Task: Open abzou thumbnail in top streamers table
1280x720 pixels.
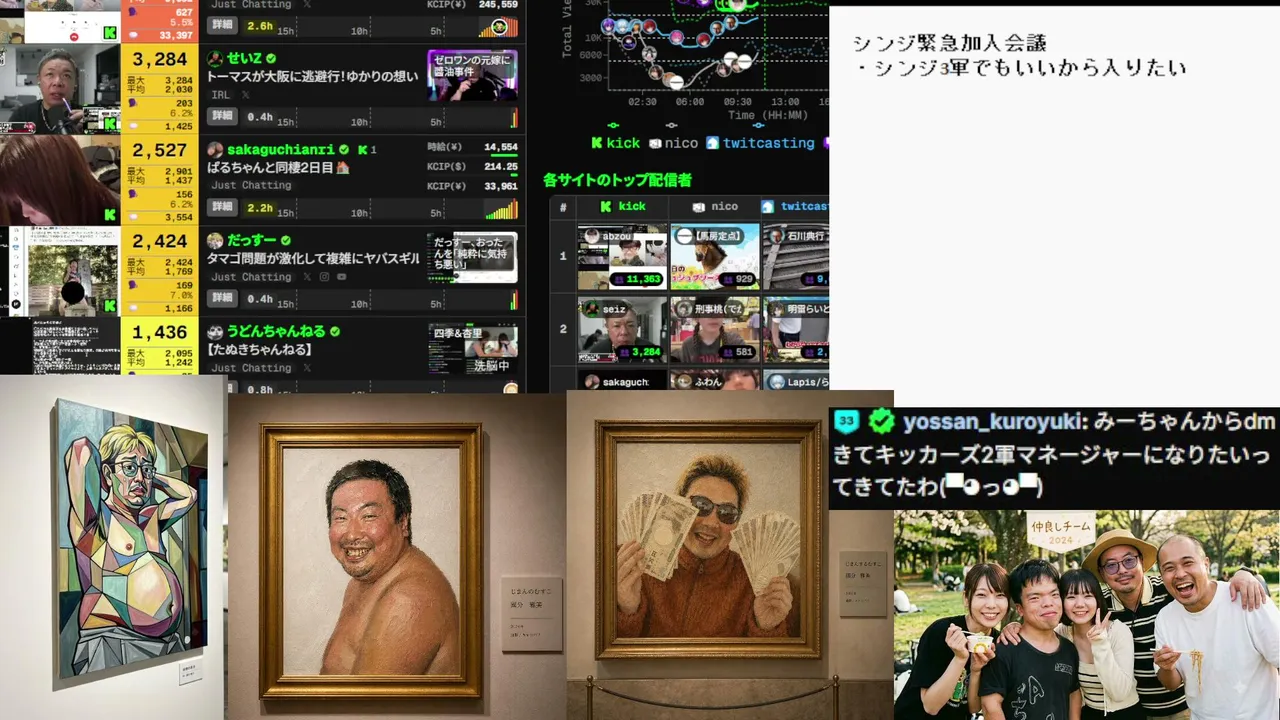Action: point(622,257)
